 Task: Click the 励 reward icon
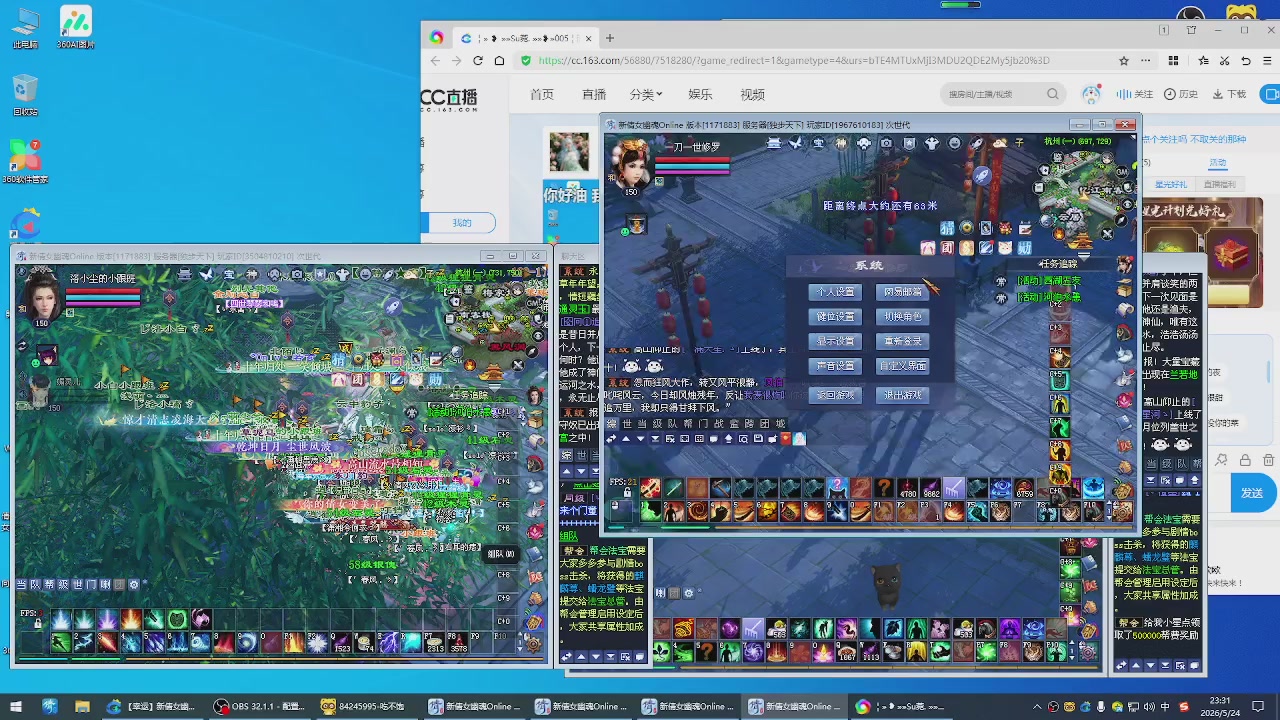click(x=1024, y=248)
